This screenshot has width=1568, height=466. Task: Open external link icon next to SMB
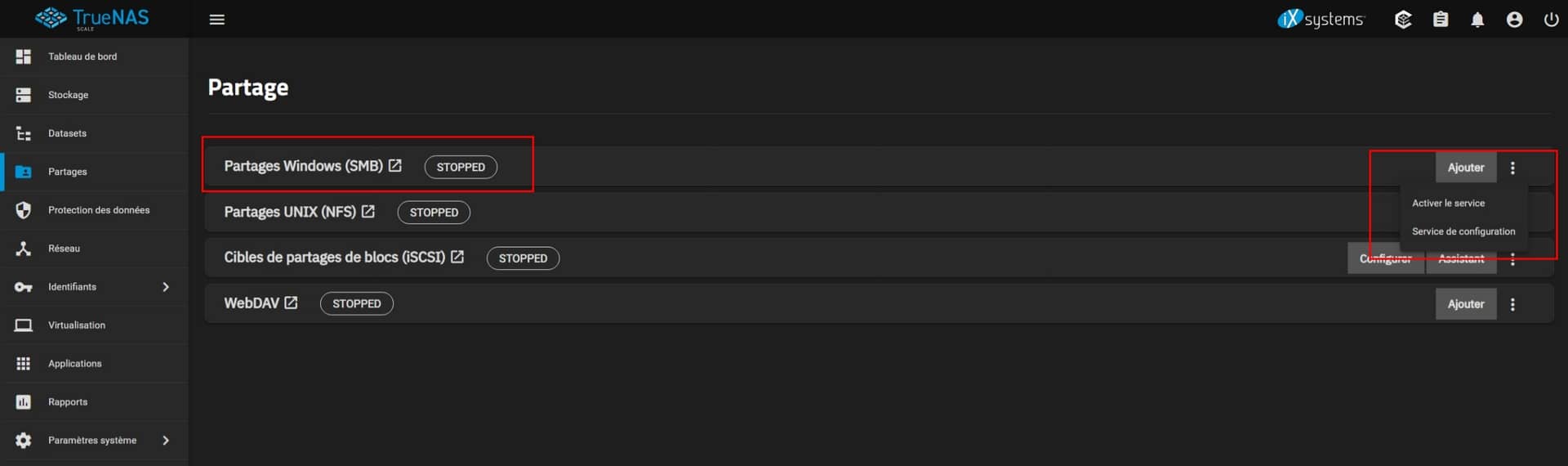[395, 166]
